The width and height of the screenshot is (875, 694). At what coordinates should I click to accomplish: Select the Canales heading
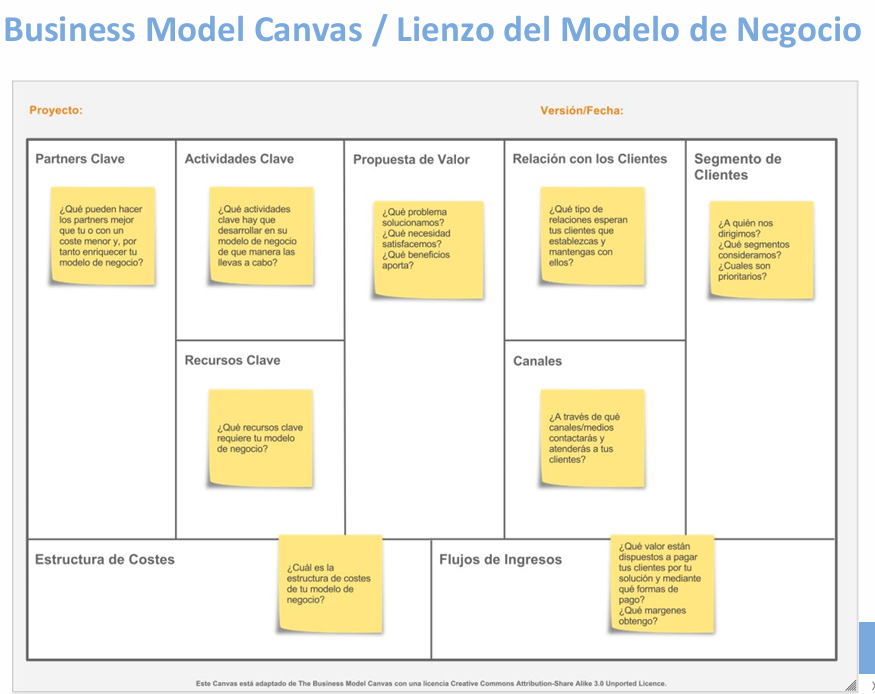click(537, 361)
